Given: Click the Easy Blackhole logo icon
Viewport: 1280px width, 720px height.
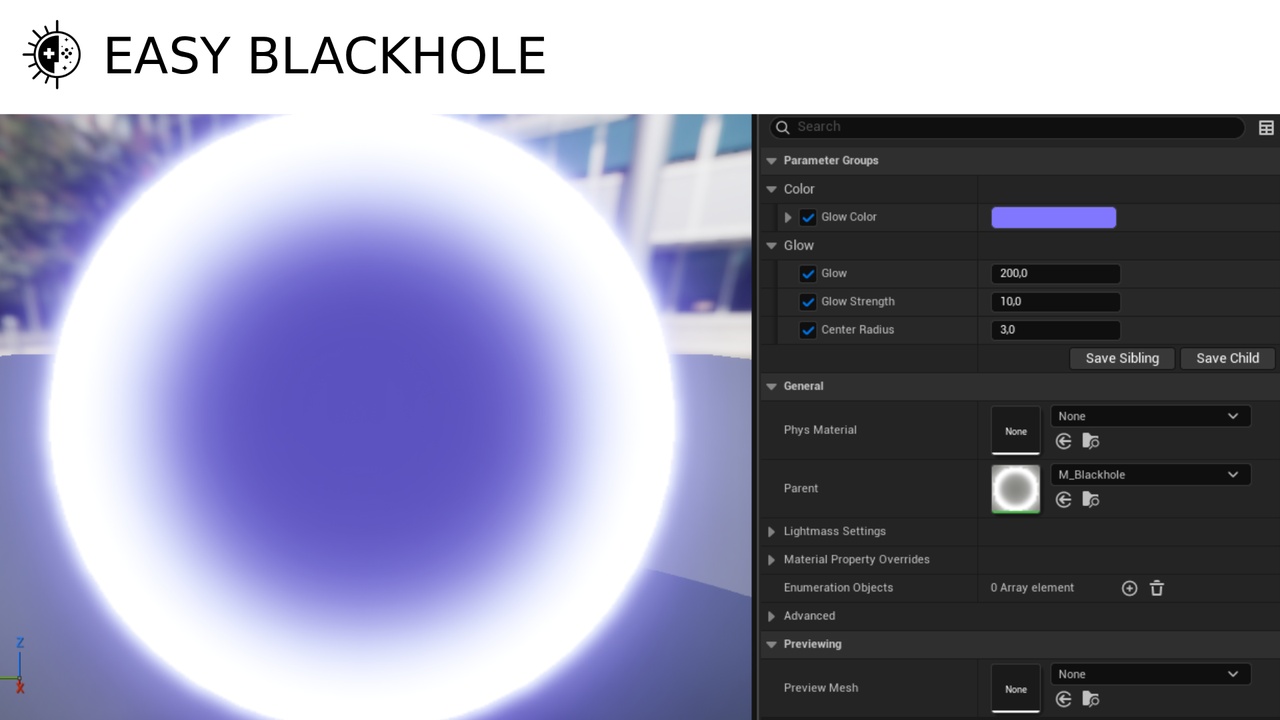Looking at the screenshot, I should click(x=52, y=54).
